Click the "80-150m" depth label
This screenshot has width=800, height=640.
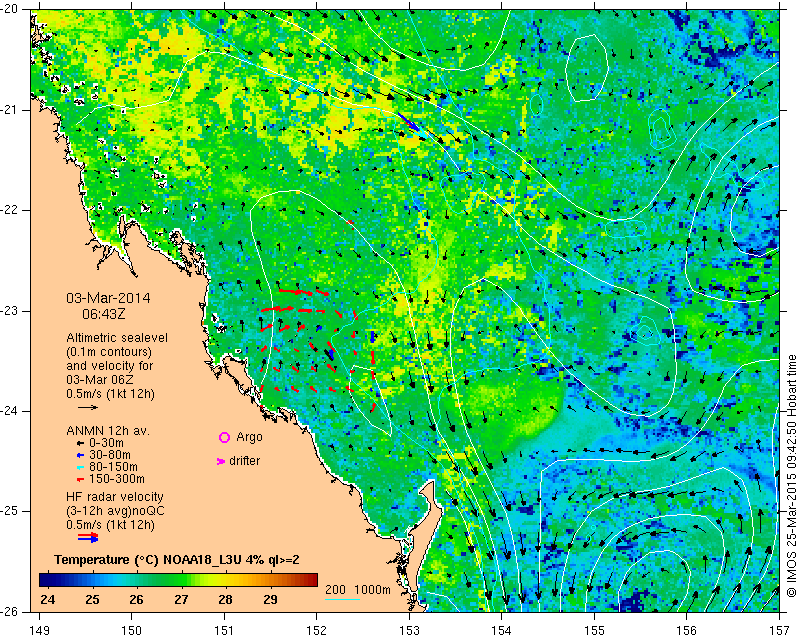coord(113,467)
